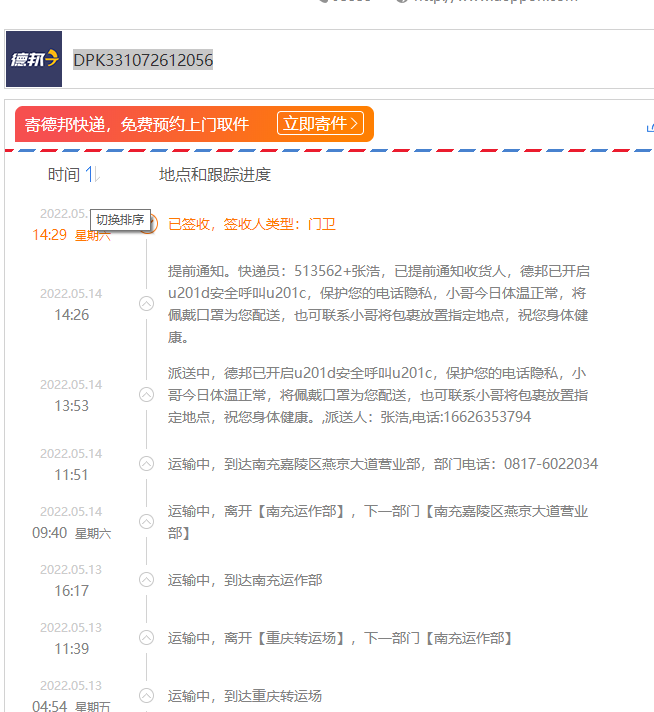The width and height of the screenshot is (654, 712).
Task: Click the 13:53 timeline marker circle
Action: pos(146,395)
